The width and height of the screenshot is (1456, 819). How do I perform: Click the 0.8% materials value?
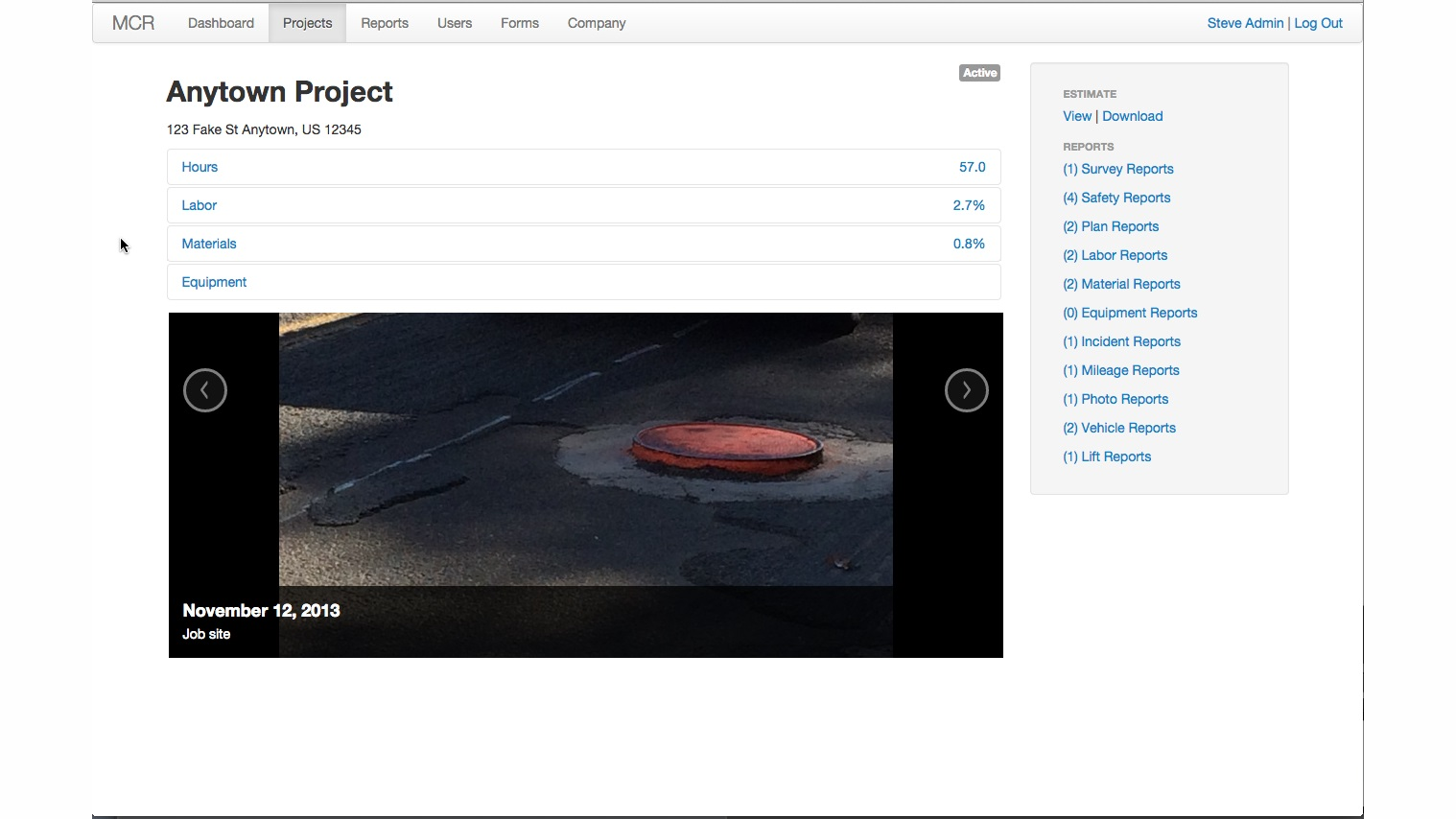coord(969,244)
